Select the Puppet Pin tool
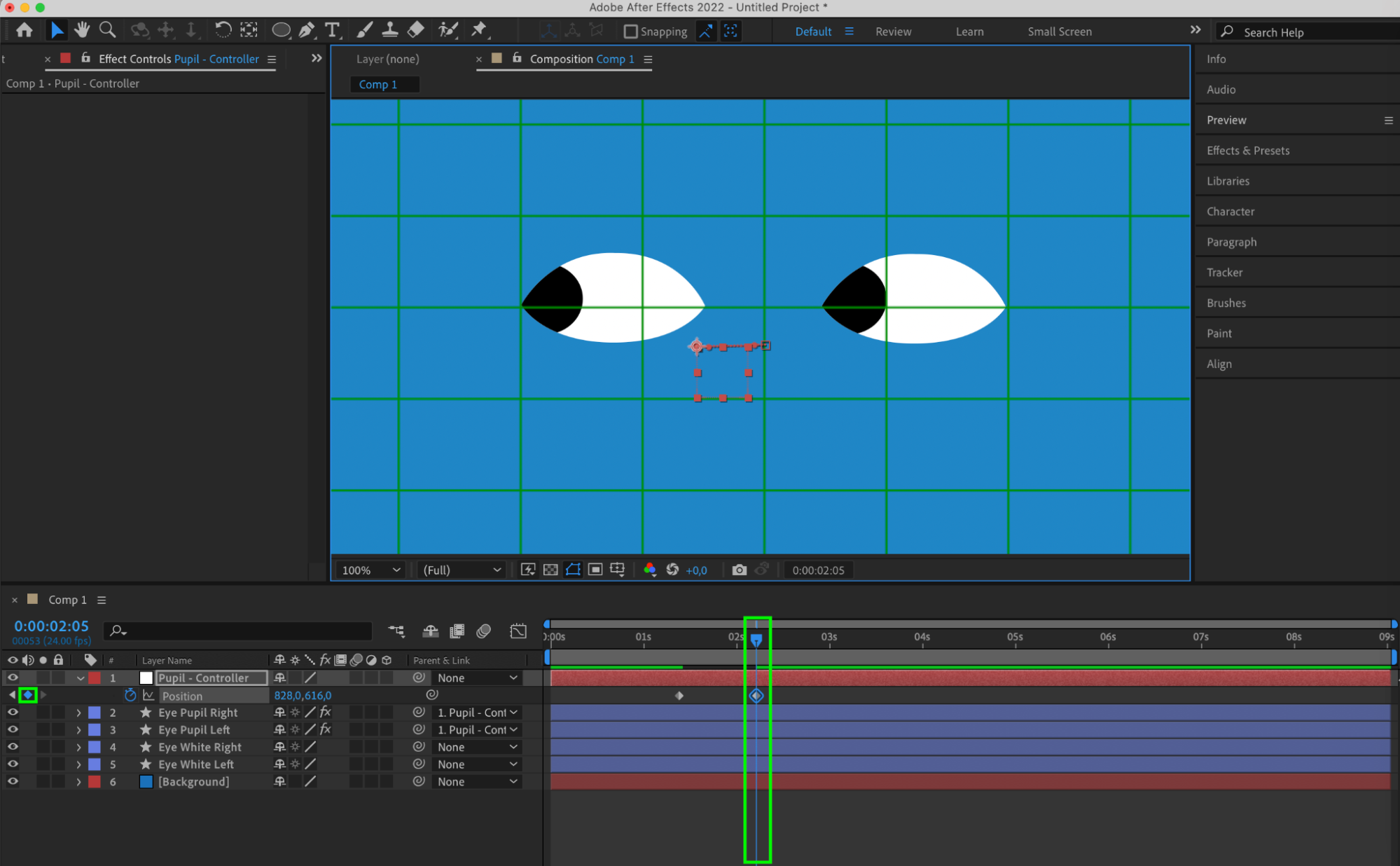Viewport: 1400px width, 866px height. [479, 30]
